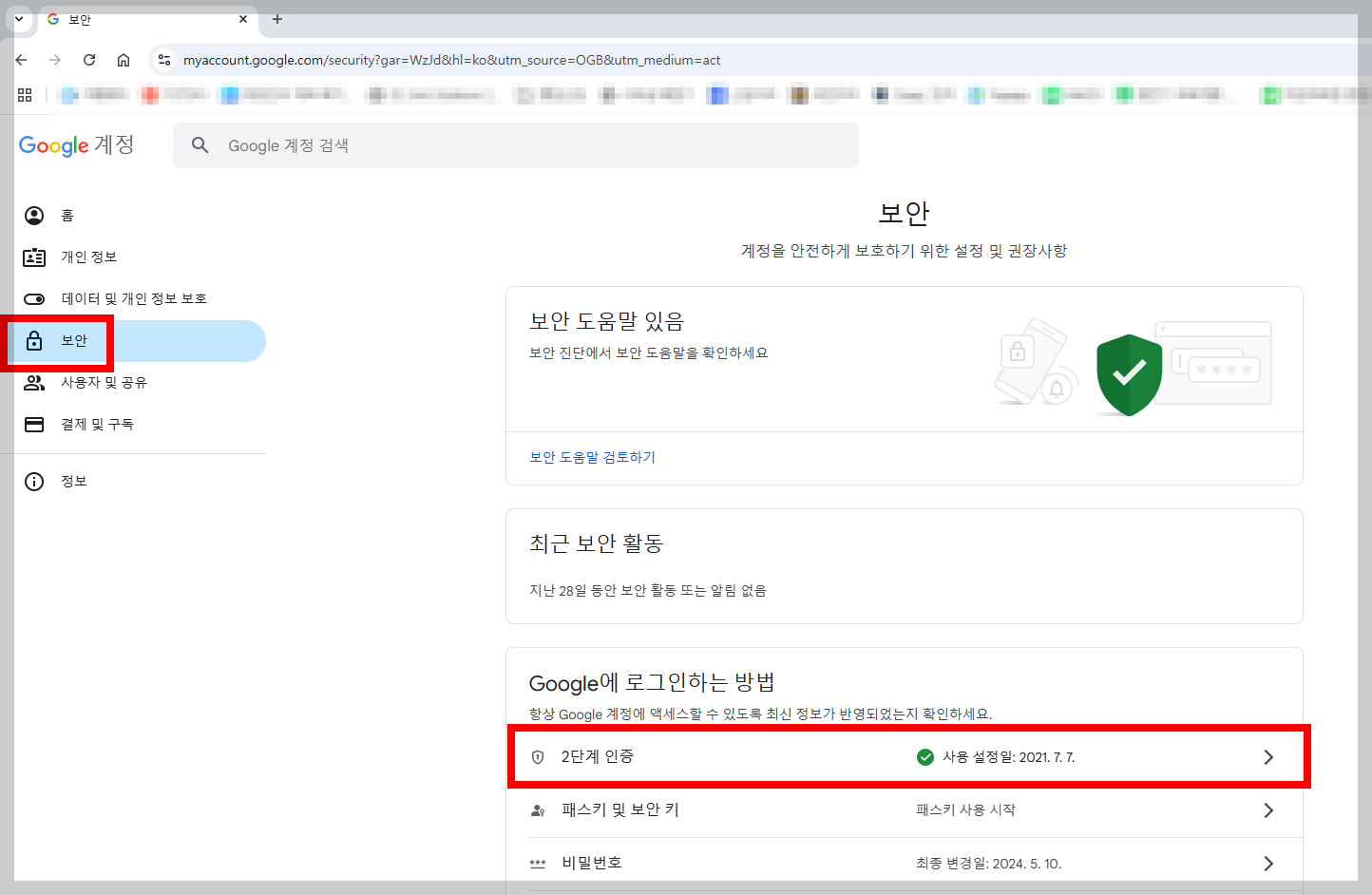Click the Google에 로그인하는 방법 heading
1372x895 pixels.
(x=652, y=682)
